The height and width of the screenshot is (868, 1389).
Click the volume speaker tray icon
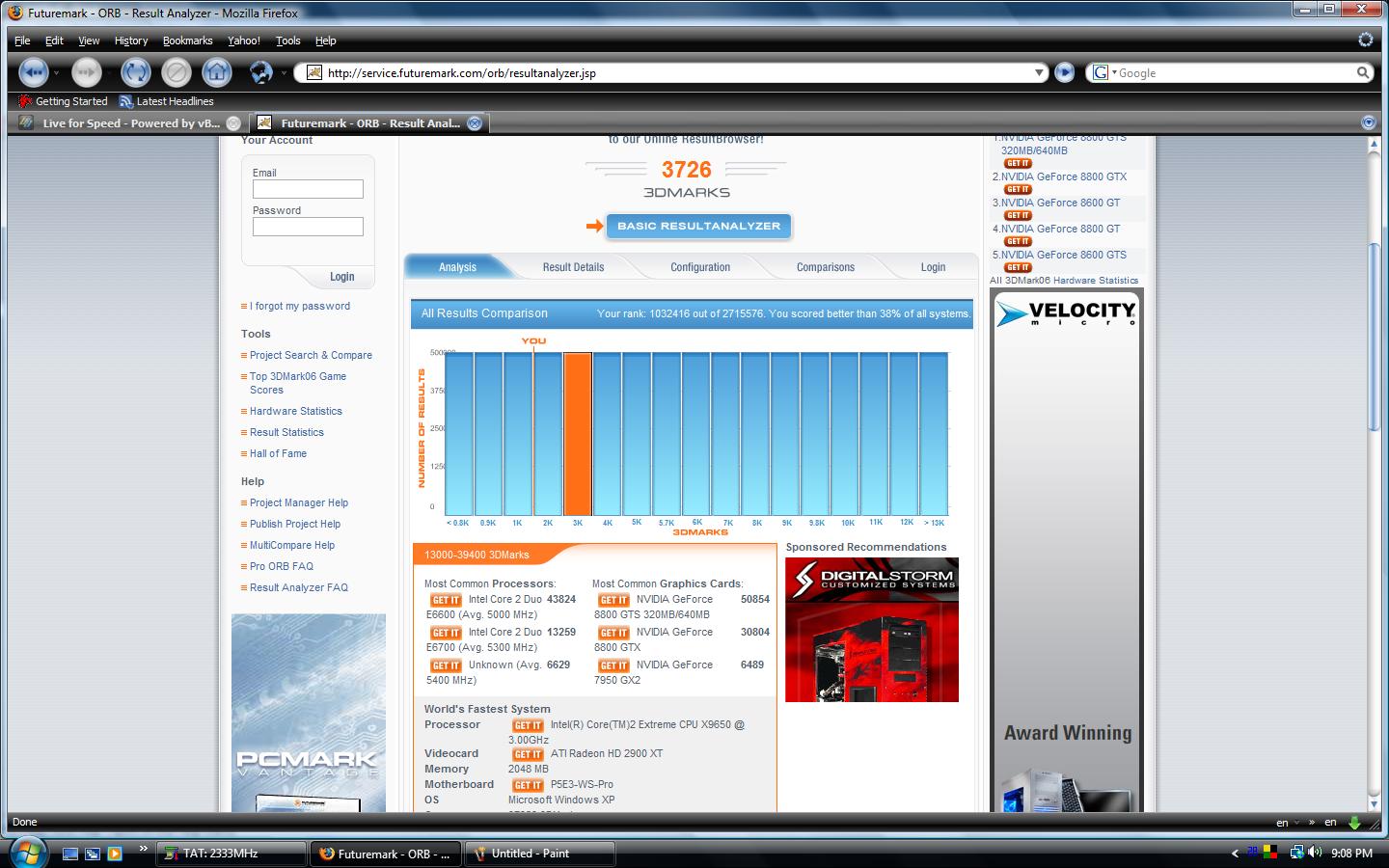coord(1315,853)
